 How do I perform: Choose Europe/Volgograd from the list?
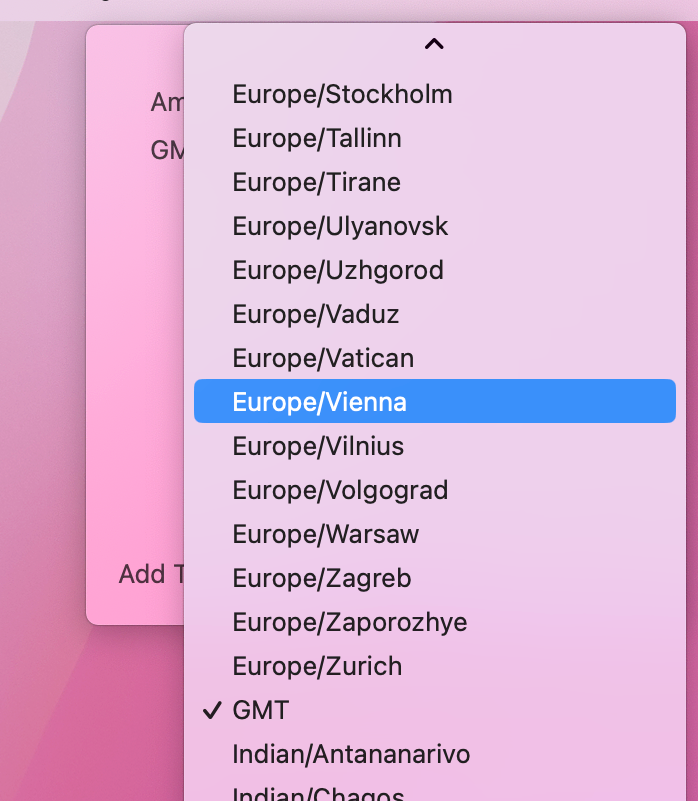click(340, 490)
